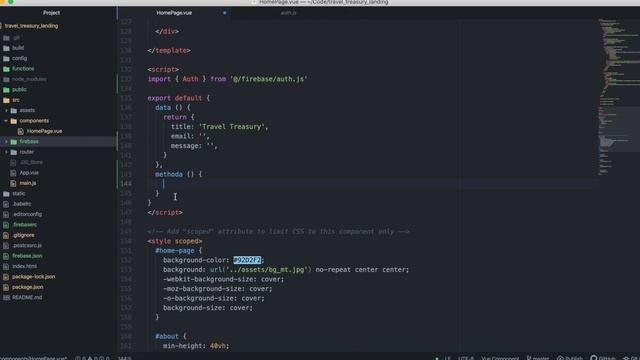This screenshot has width=640, height=360.
Task: Click the cursor position 144:5 indicator
Action: (x=124, y=358)
